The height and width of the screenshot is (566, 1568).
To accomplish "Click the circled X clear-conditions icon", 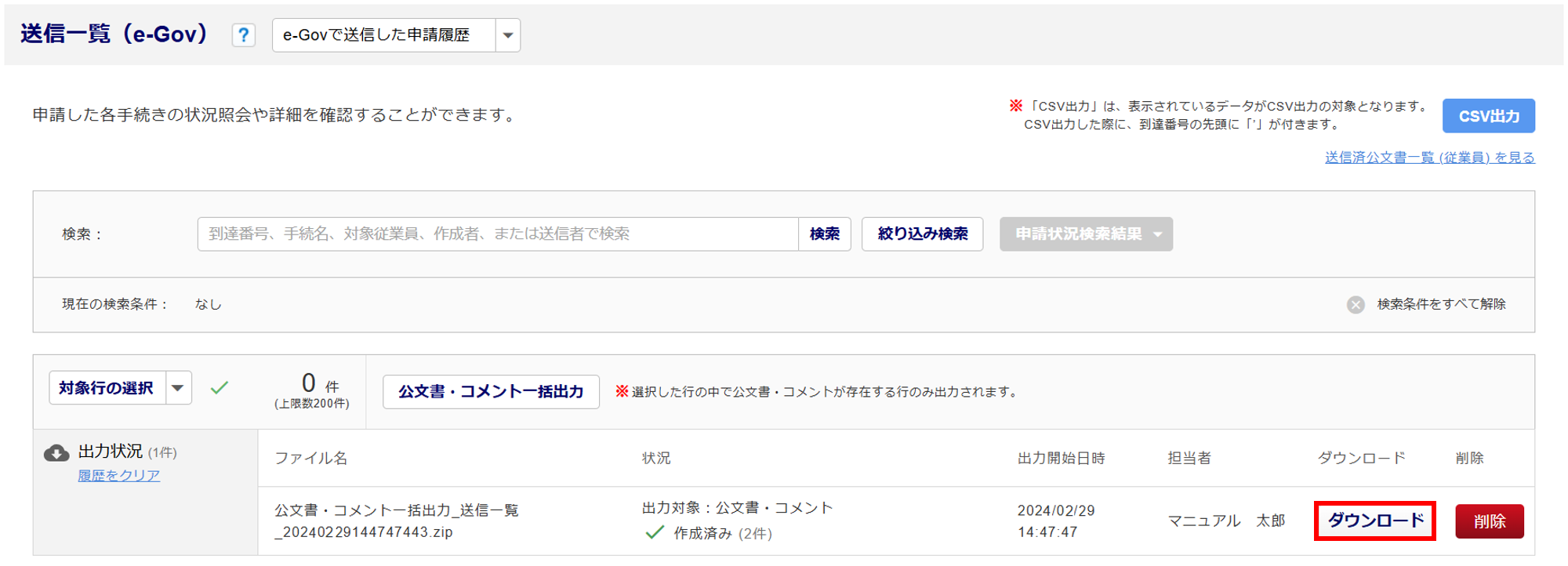I will tap(1356, 305).
